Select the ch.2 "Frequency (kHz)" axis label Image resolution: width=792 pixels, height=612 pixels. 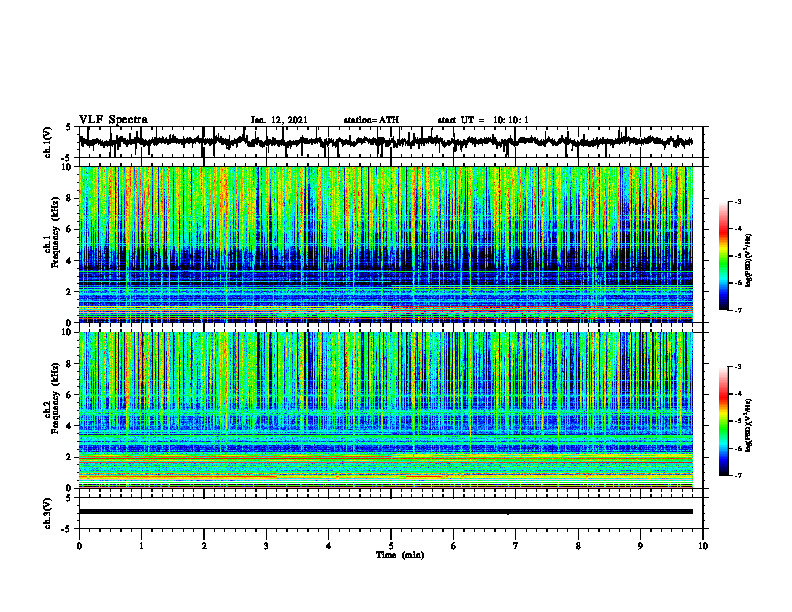[x=55, y=398]
